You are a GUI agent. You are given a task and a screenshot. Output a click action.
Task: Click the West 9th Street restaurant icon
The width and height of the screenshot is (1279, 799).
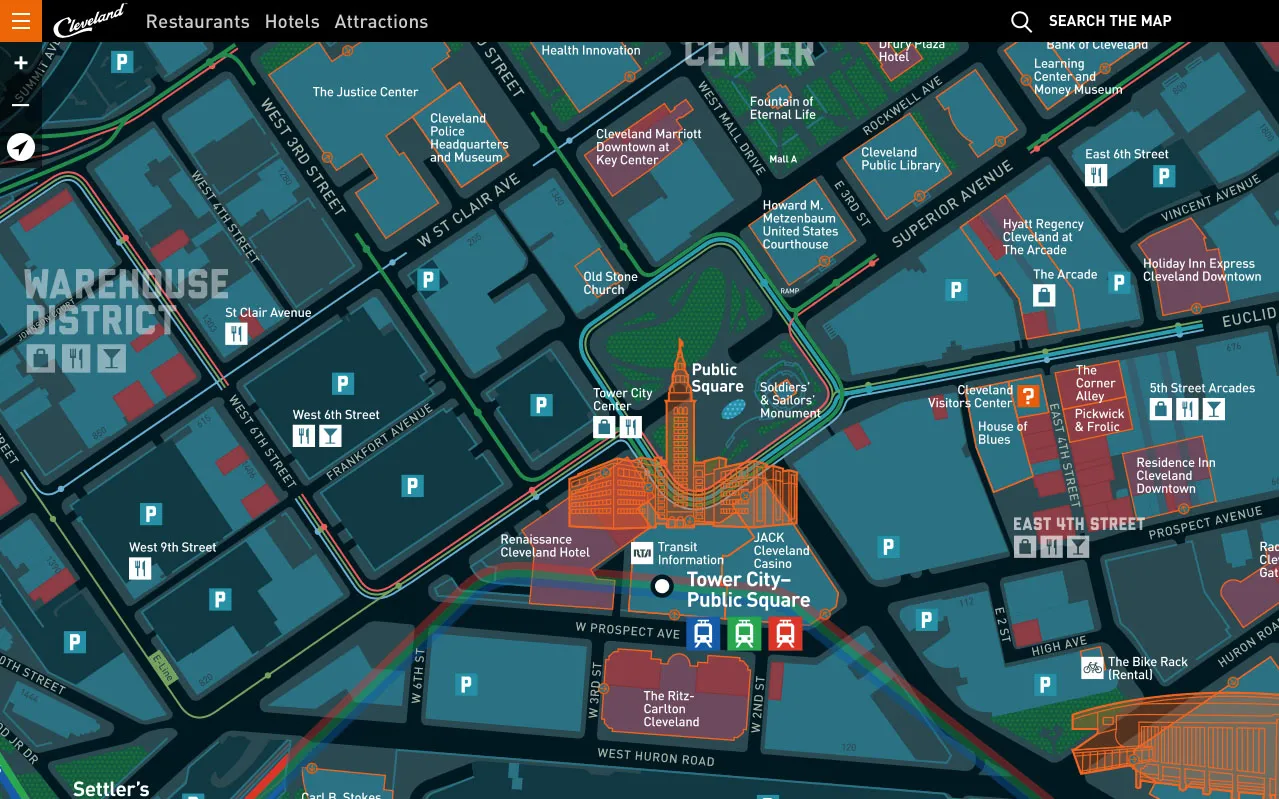(x=140, y=569)
